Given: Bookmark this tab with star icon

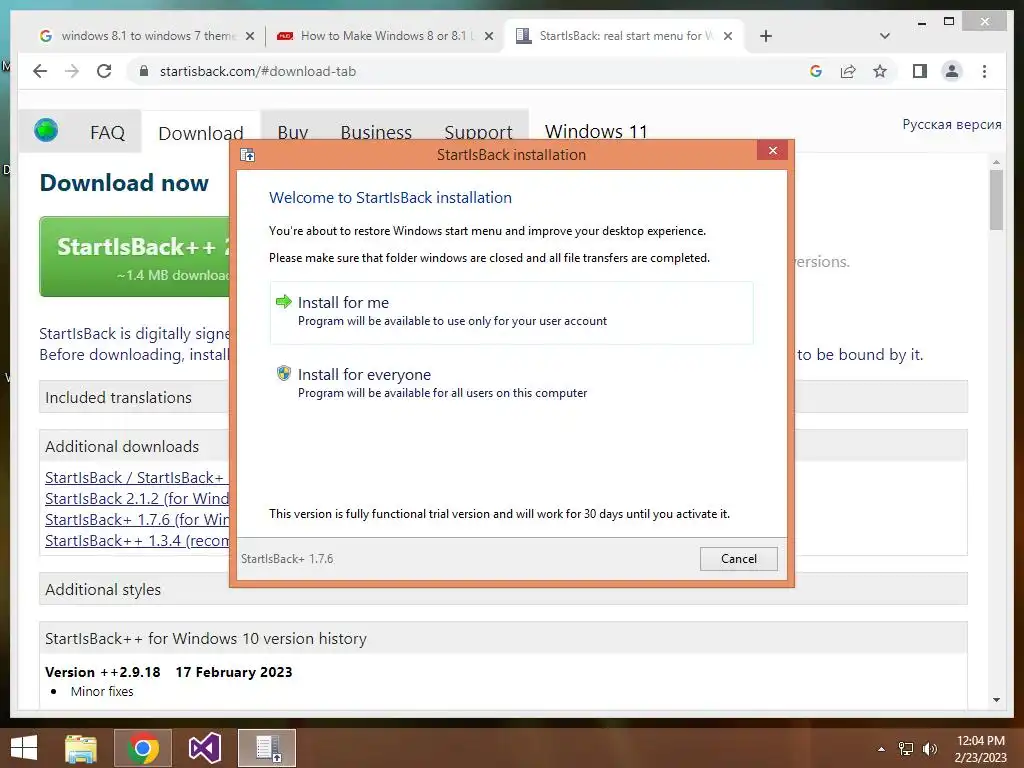Looking at the screenshot, I should 880,71.
